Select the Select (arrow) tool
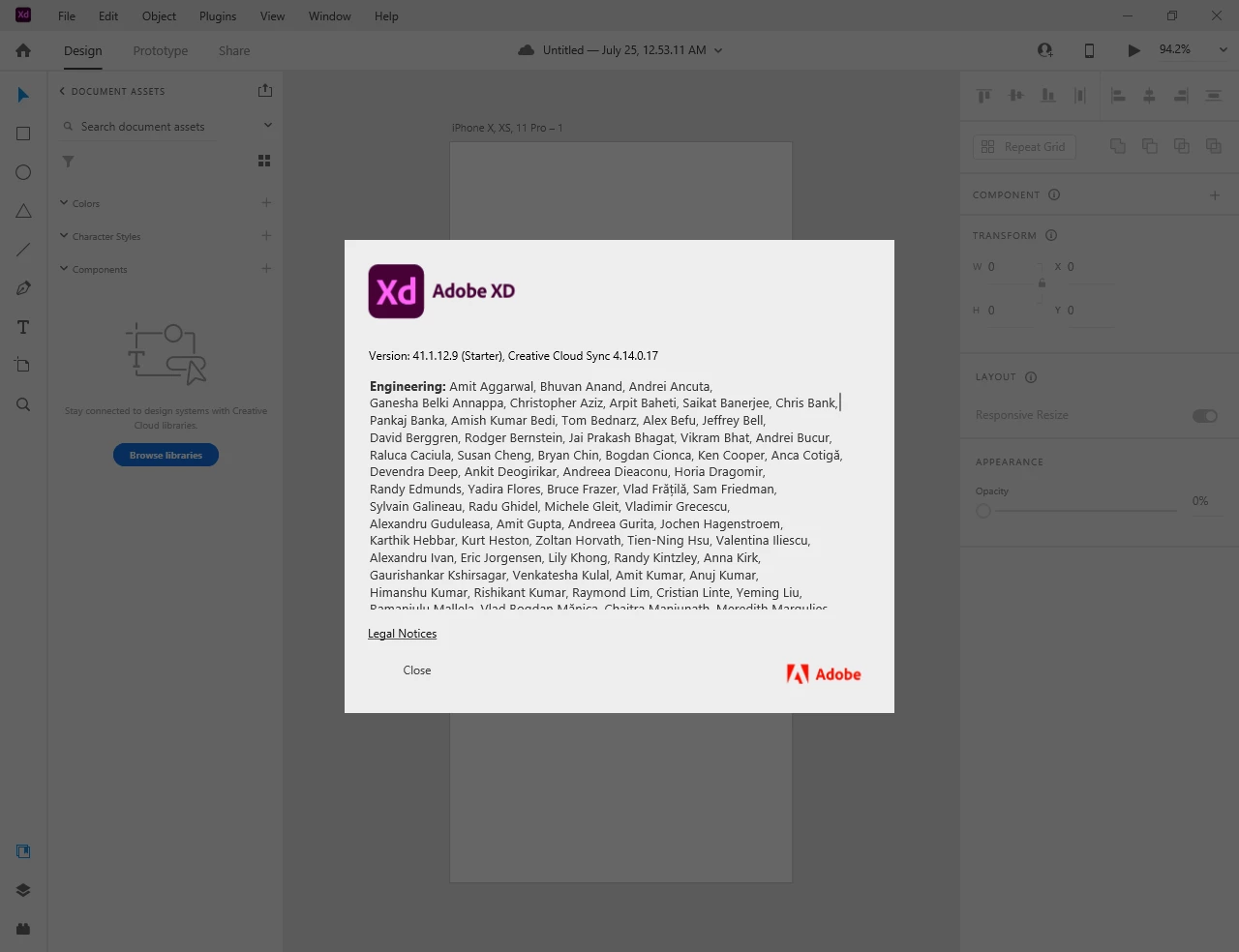Screen dimensions: 1239x952 (23, 95)
